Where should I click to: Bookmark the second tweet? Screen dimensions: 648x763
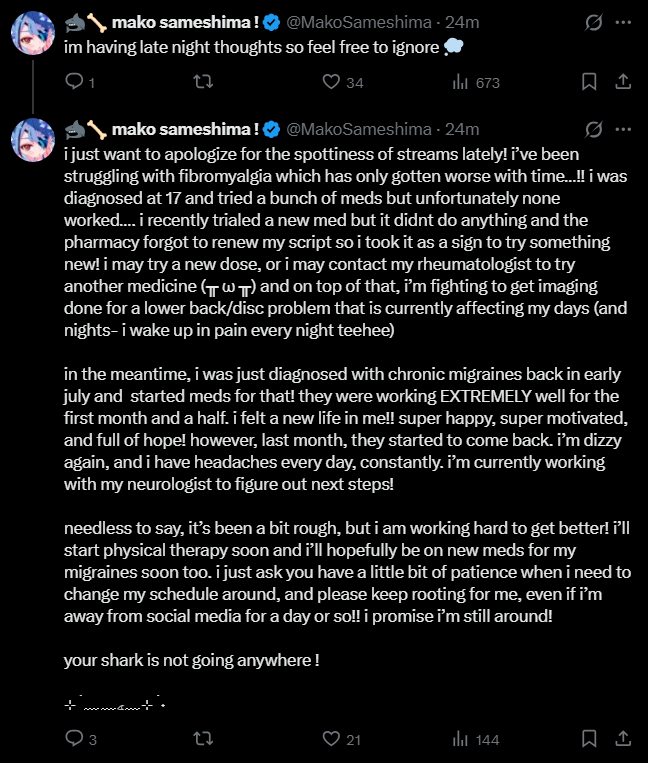(x=589, y=739)
